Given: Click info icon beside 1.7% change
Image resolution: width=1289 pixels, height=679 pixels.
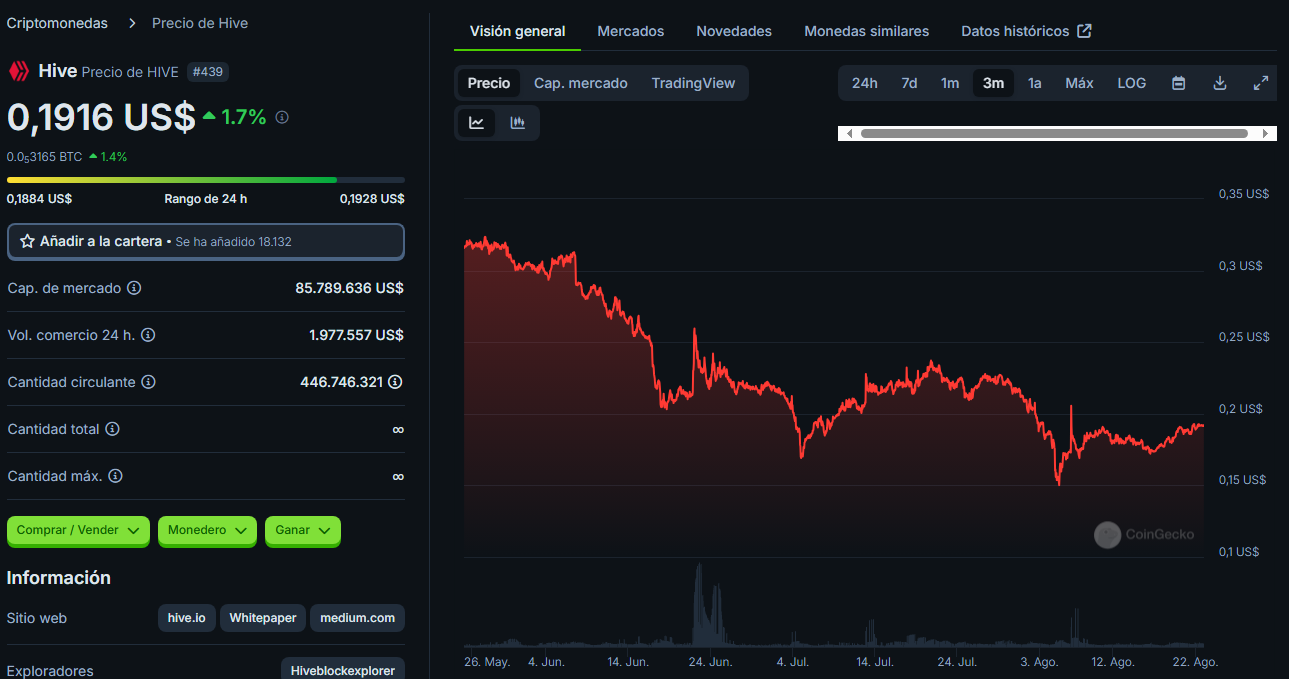Looking at the screenshot, I should pyautogui.click(x=282, y=117).
